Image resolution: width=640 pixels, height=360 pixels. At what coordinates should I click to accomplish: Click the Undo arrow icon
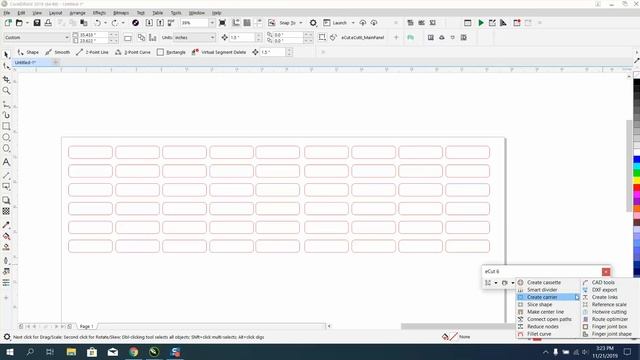[x=98, y=23]
